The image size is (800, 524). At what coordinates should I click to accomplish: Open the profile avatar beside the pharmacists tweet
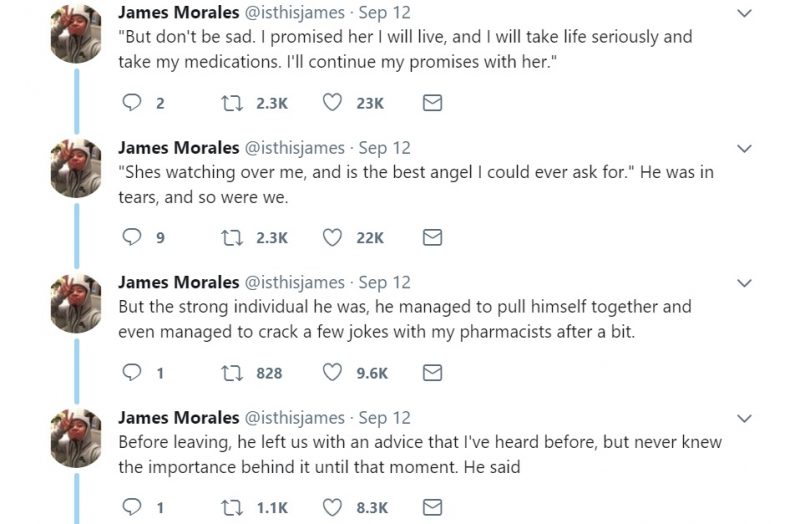pyautogui.click(x=76, y=304)
